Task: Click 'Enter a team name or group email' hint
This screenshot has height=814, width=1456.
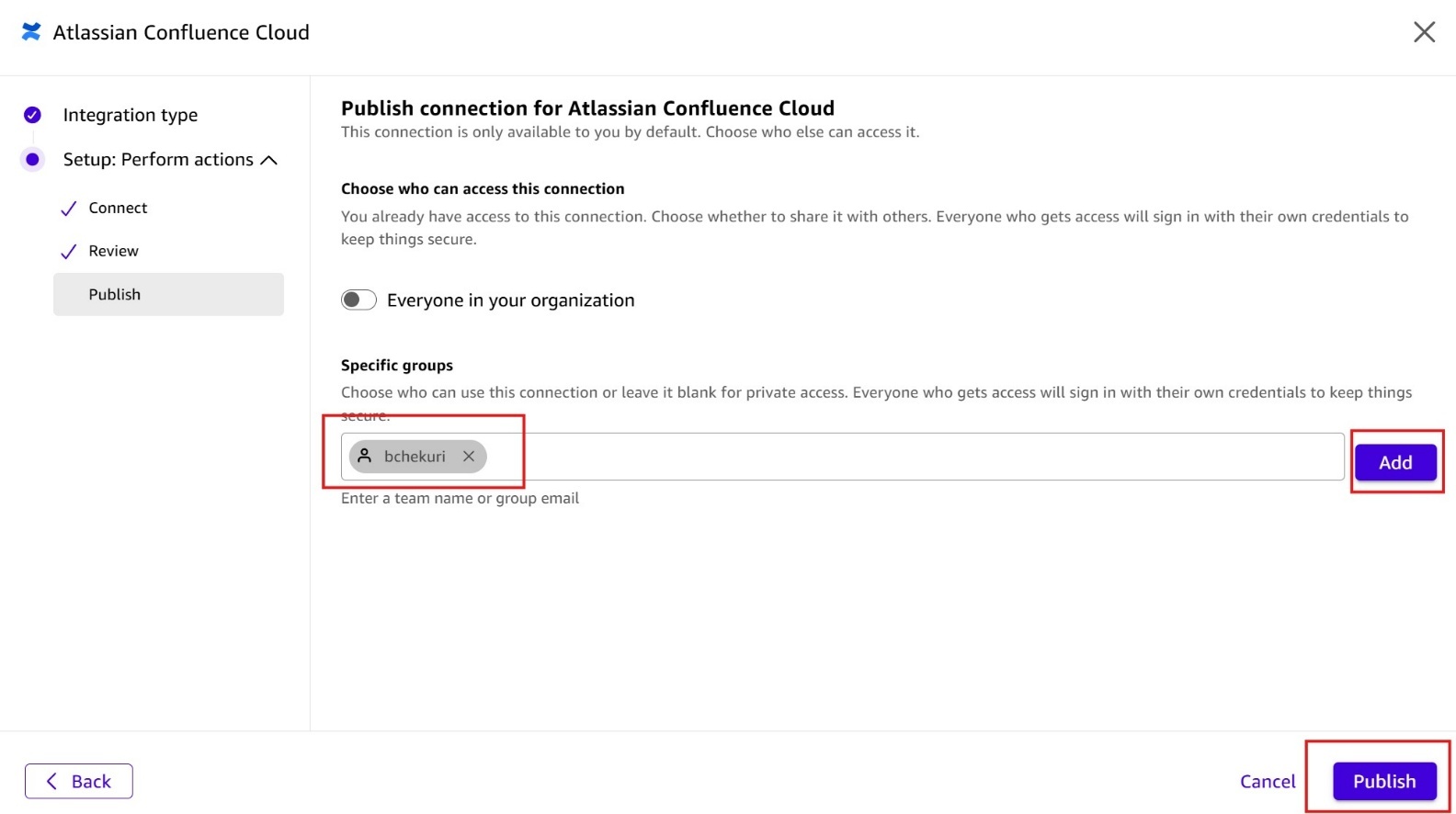Action: coord(460,498)
